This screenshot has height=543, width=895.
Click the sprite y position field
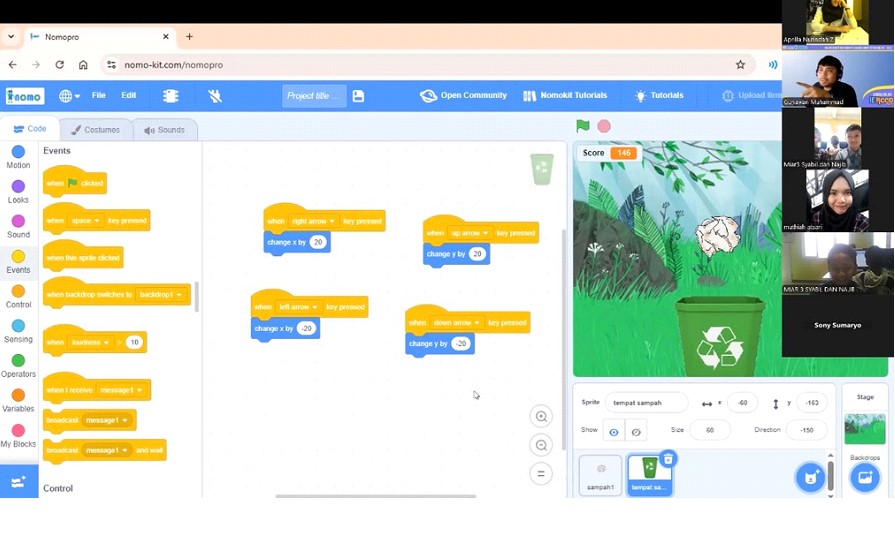tap(812, 403)
